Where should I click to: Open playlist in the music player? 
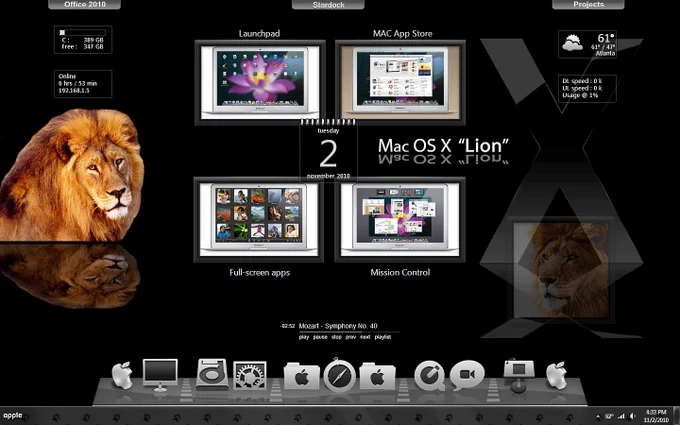382,337
